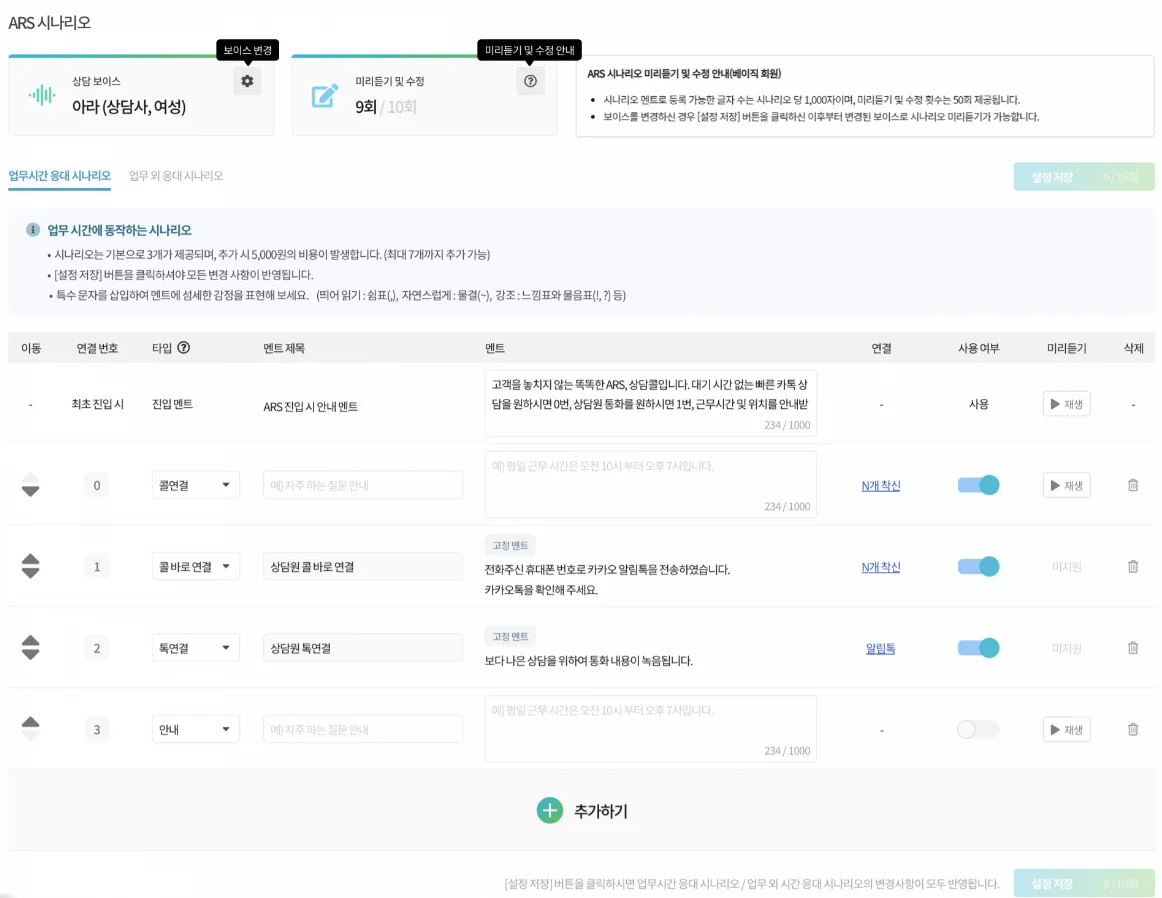Disable usage toggle for row 0

click(978, 485)
